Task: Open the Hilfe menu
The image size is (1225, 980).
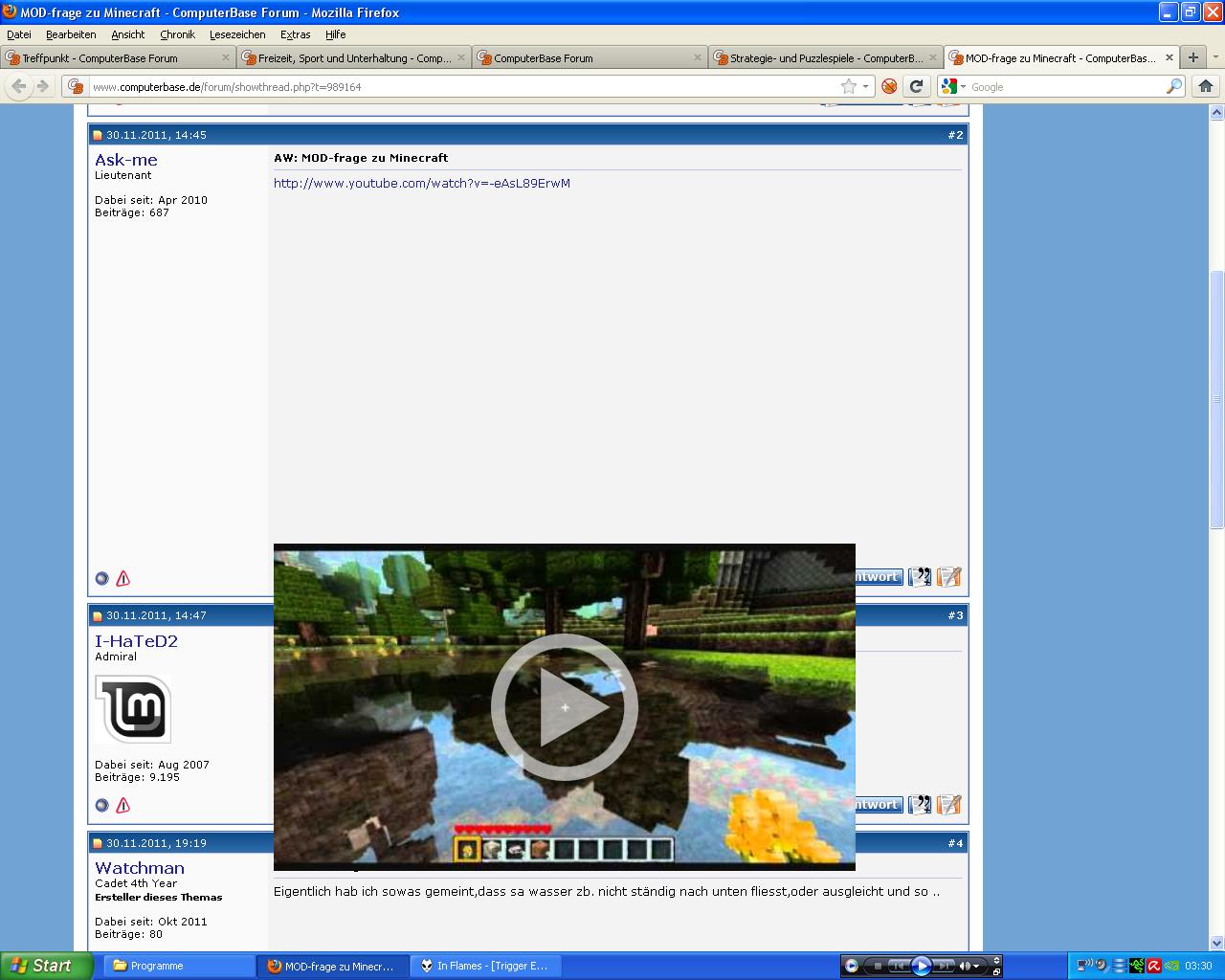Action: click(335, 34)
